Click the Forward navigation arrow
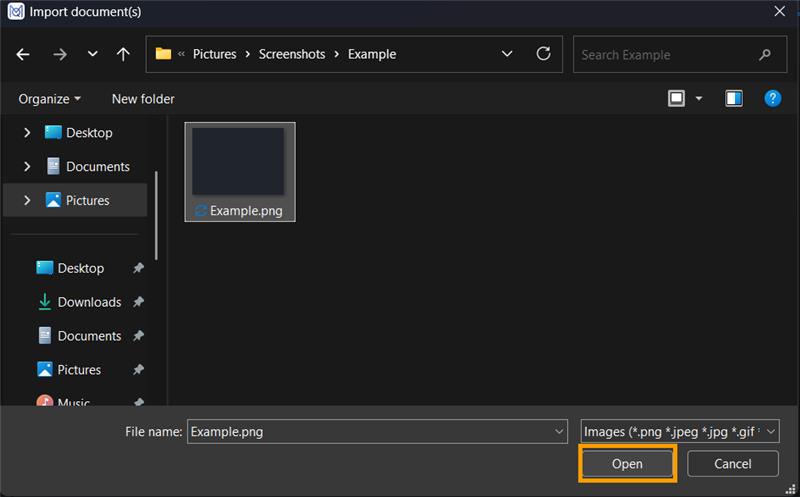 [59, 54]
